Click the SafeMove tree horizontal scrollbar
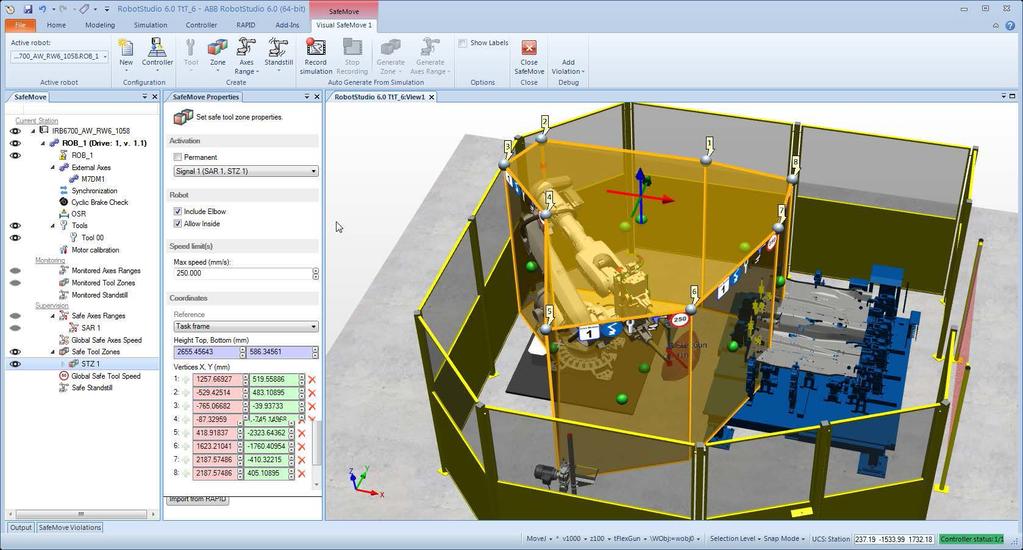This screenshot has height=550, width=1023. click(x=81, y=514)
